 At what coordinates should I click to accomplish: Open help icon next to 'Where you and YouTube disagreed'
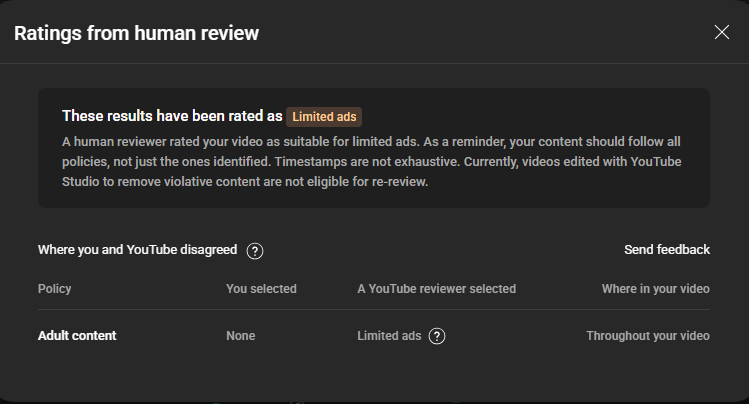255,251
